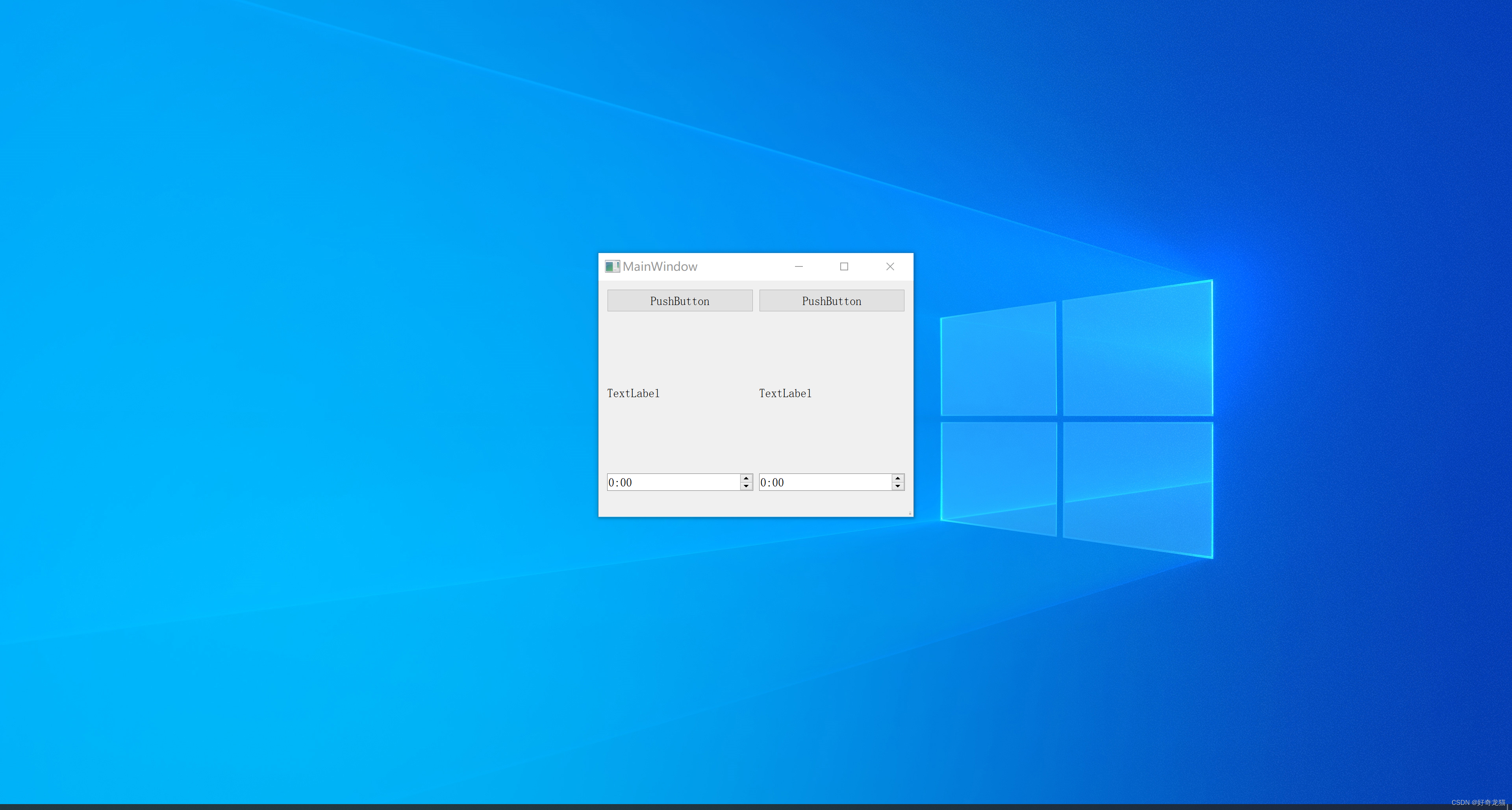
Task: Click the right TextLabel text
Action: pos(786,394)
